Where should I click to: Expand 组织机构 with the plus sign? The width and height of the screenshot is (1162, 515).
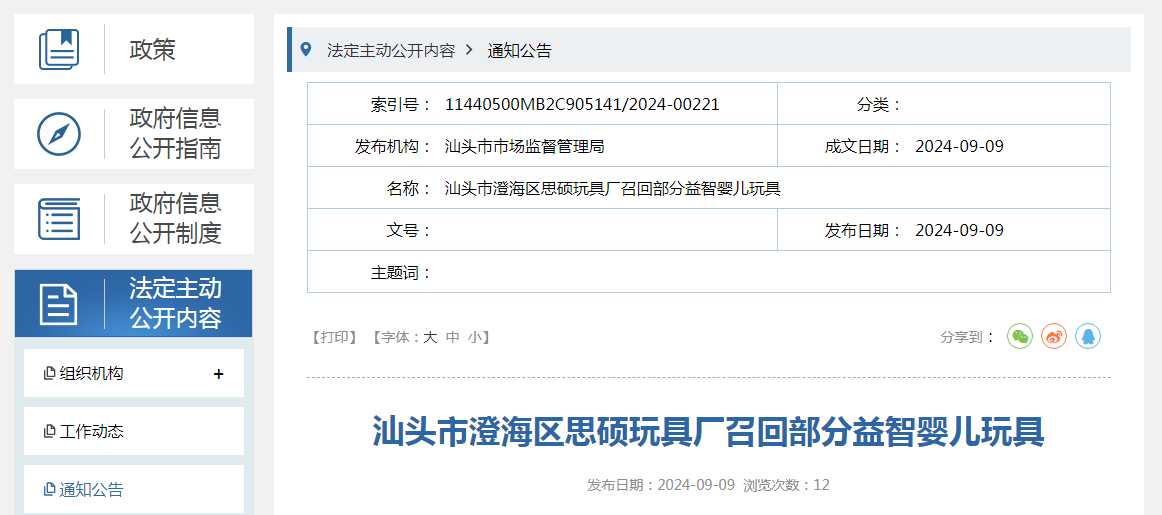[219, 374]
